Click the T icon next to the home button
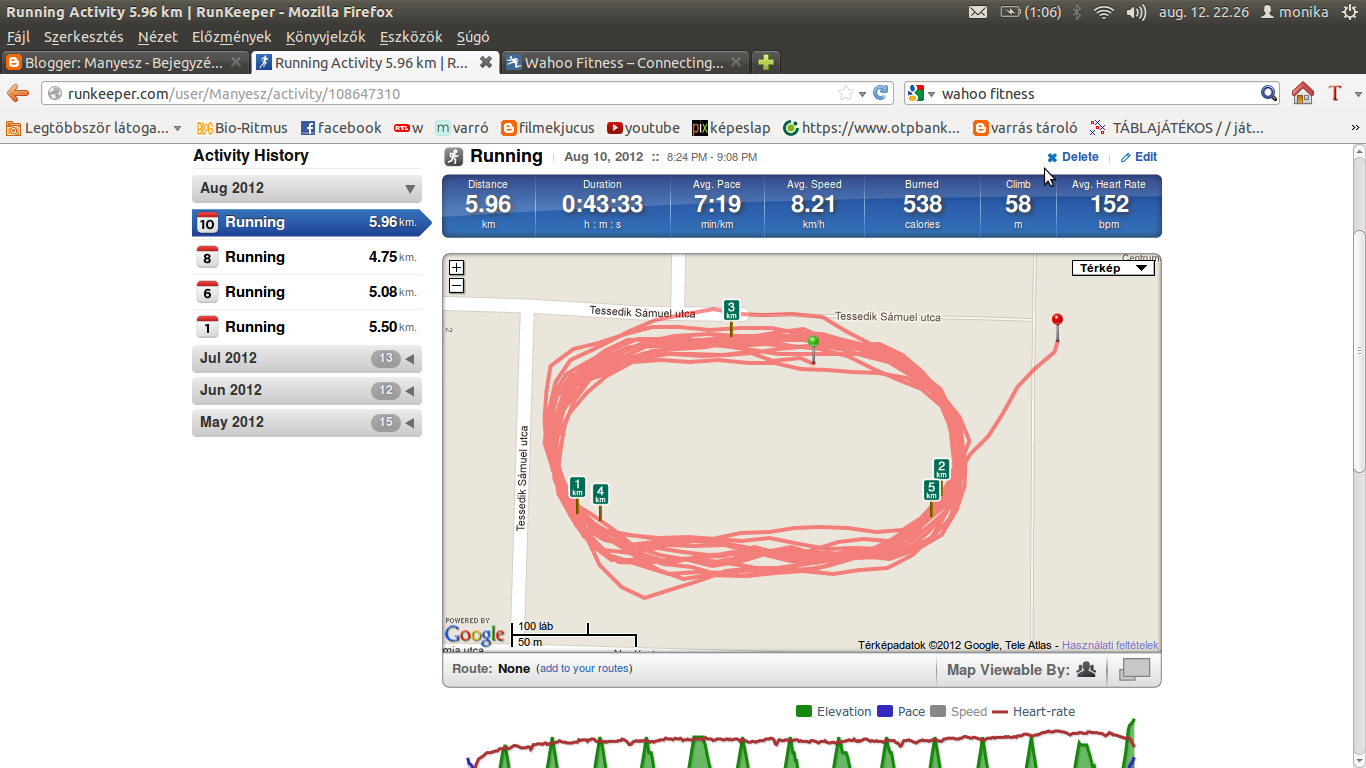The width and height of the screenshot is (1366, 768). (x=1334, y=93)
